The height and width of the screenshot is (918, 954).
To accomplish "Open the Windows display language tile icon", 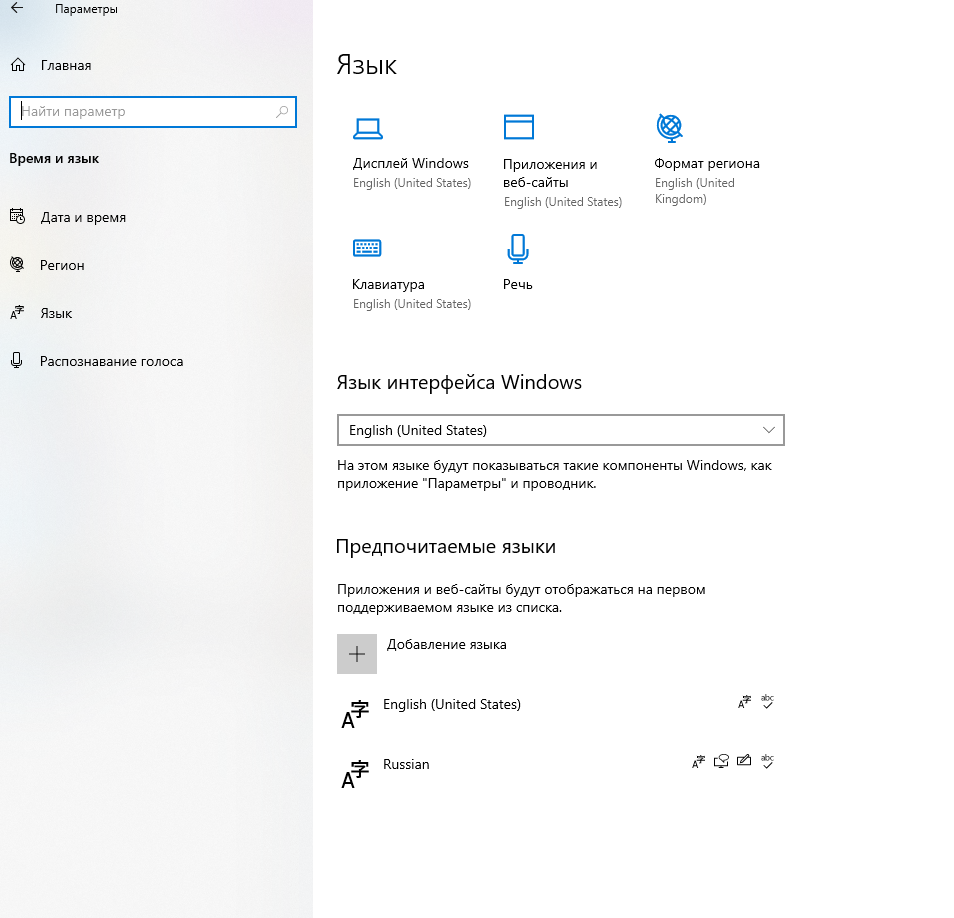I will click(x=367, y=127).
